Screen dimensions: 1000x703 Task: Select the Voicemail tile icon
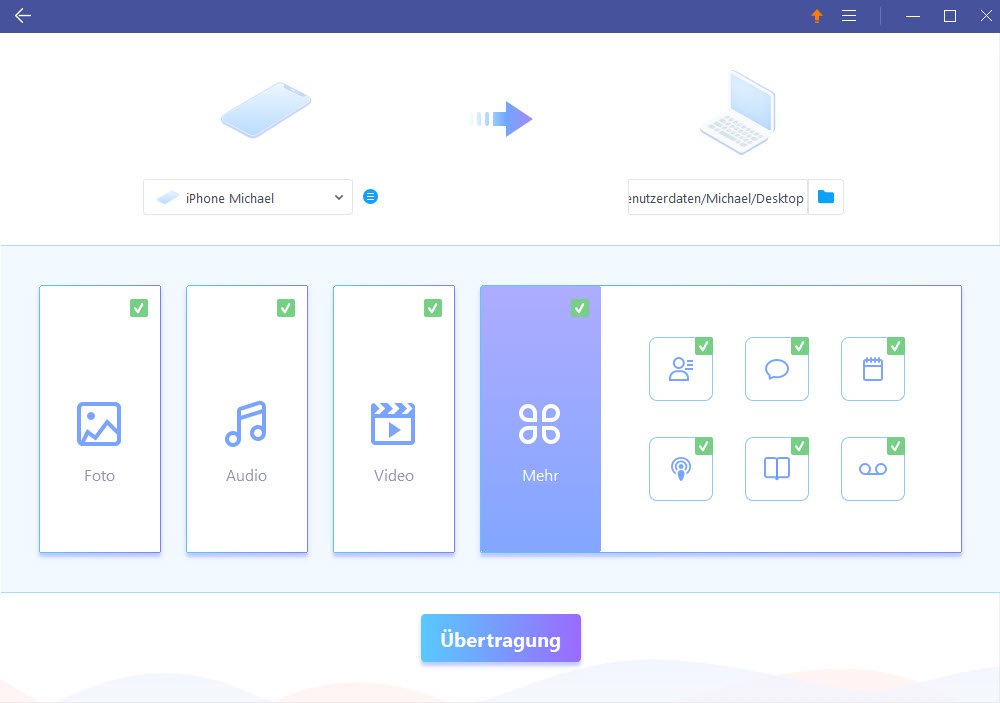click(872, 469)
